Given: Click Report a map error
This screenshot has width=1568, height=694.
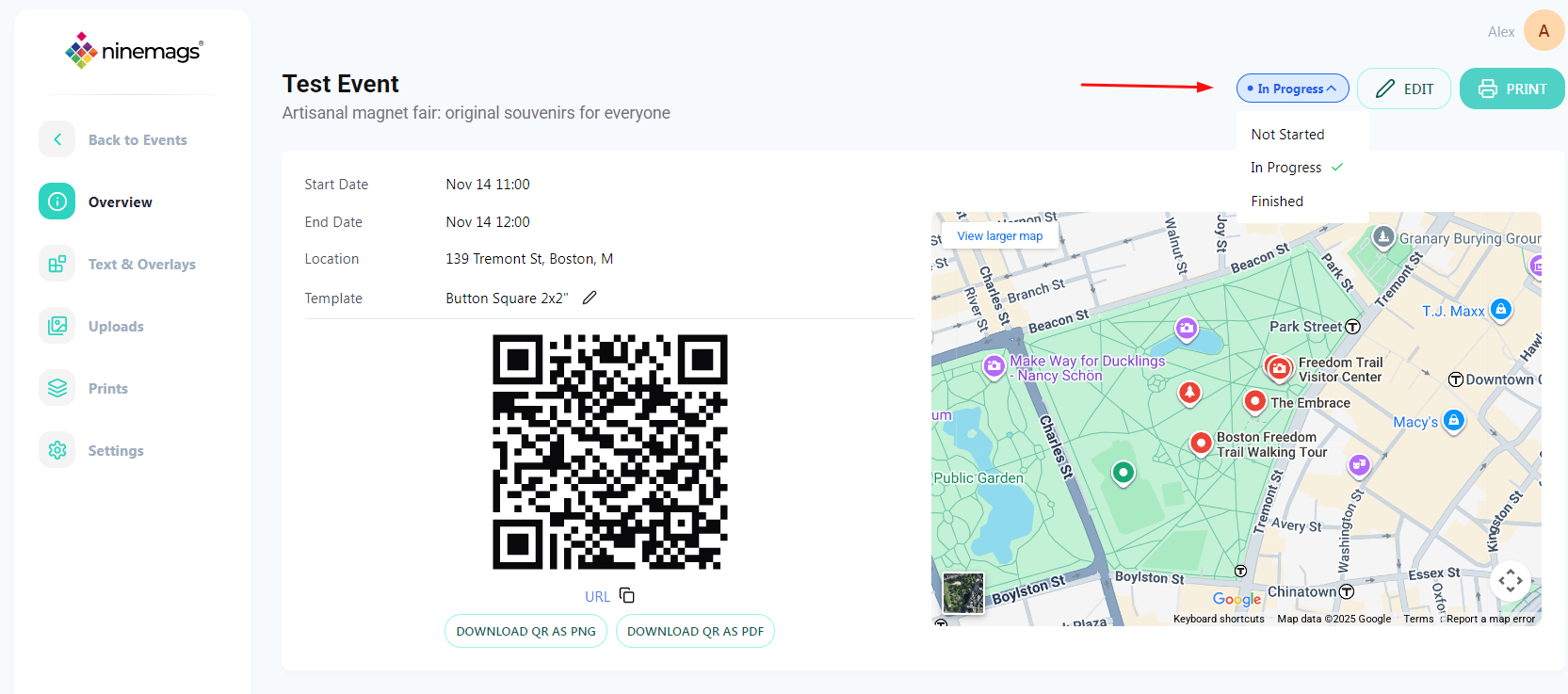Looking at the screenshot, I should [x=1491, y=619].
